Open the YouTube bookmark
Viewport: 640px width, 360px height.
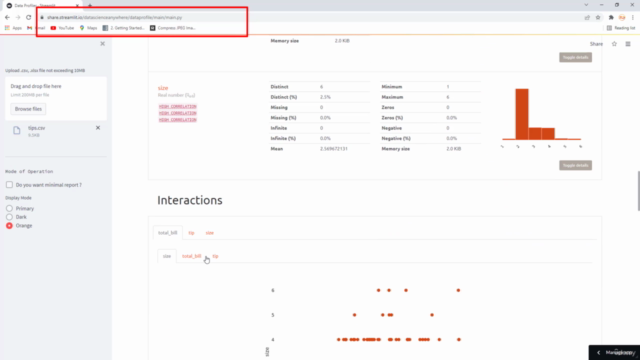[x=62, y=28]
